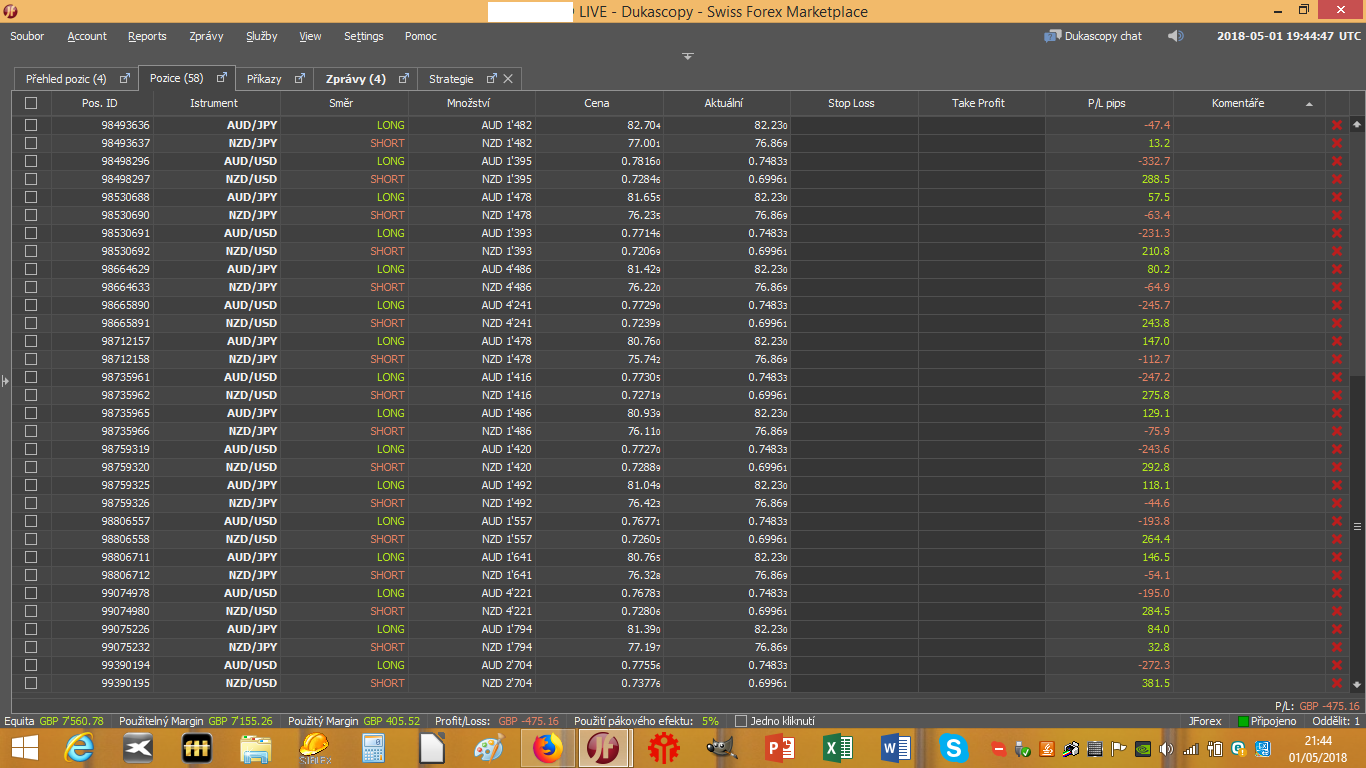Mute sound with the speaker icon
Viewport: 1366px width, 768px height.
1175,36
